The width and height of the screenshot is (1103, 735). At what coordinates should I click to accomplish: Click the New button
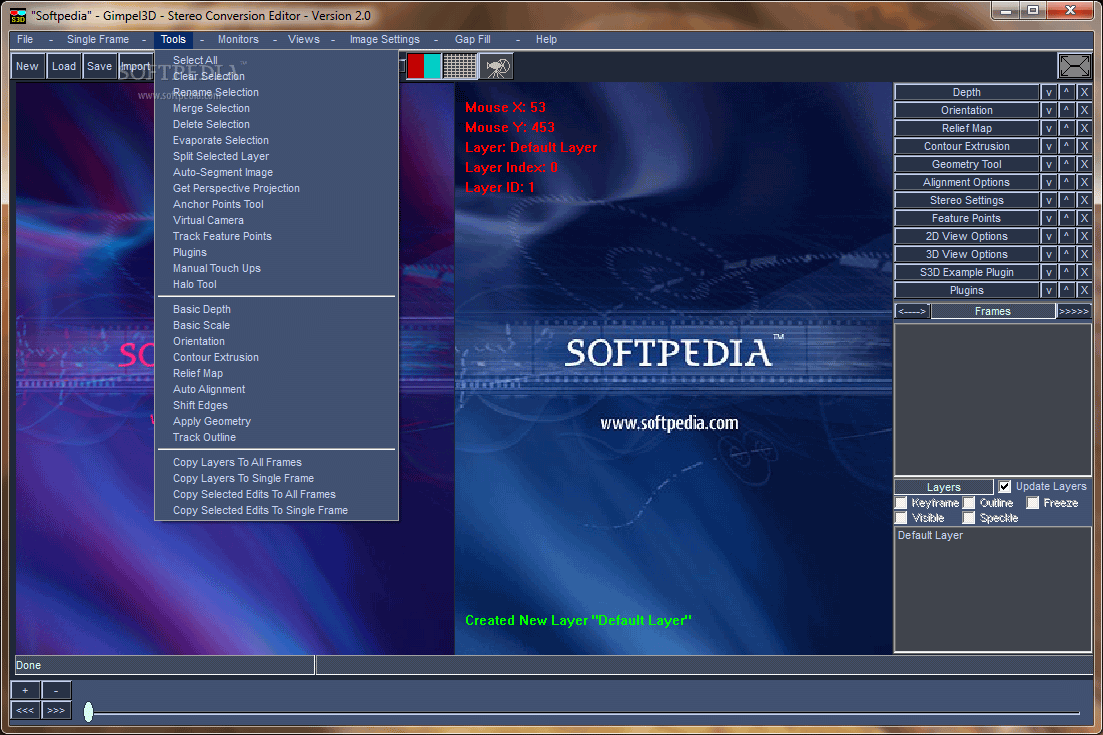(27, 66)
